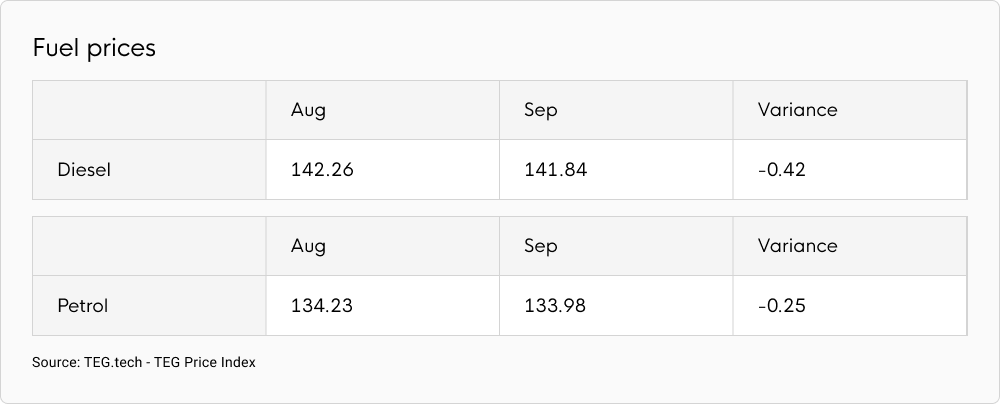Select the Petrol variance value -0.25
Viewport: 1000px width, 404px height.
(x=782, y=306)
